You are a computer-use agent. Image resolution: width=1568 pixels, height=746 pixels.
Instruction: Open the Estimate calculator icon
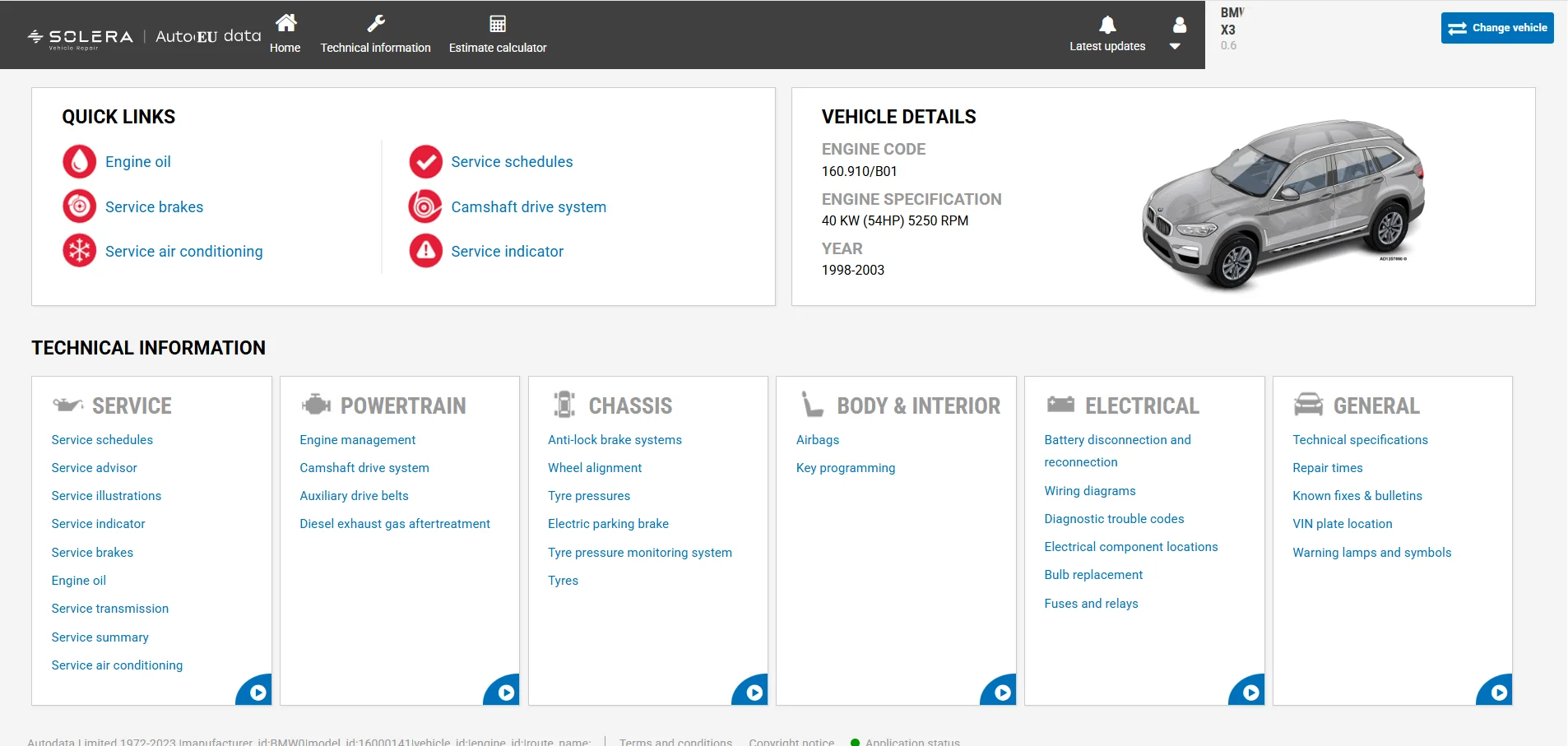tap(498, 23)
